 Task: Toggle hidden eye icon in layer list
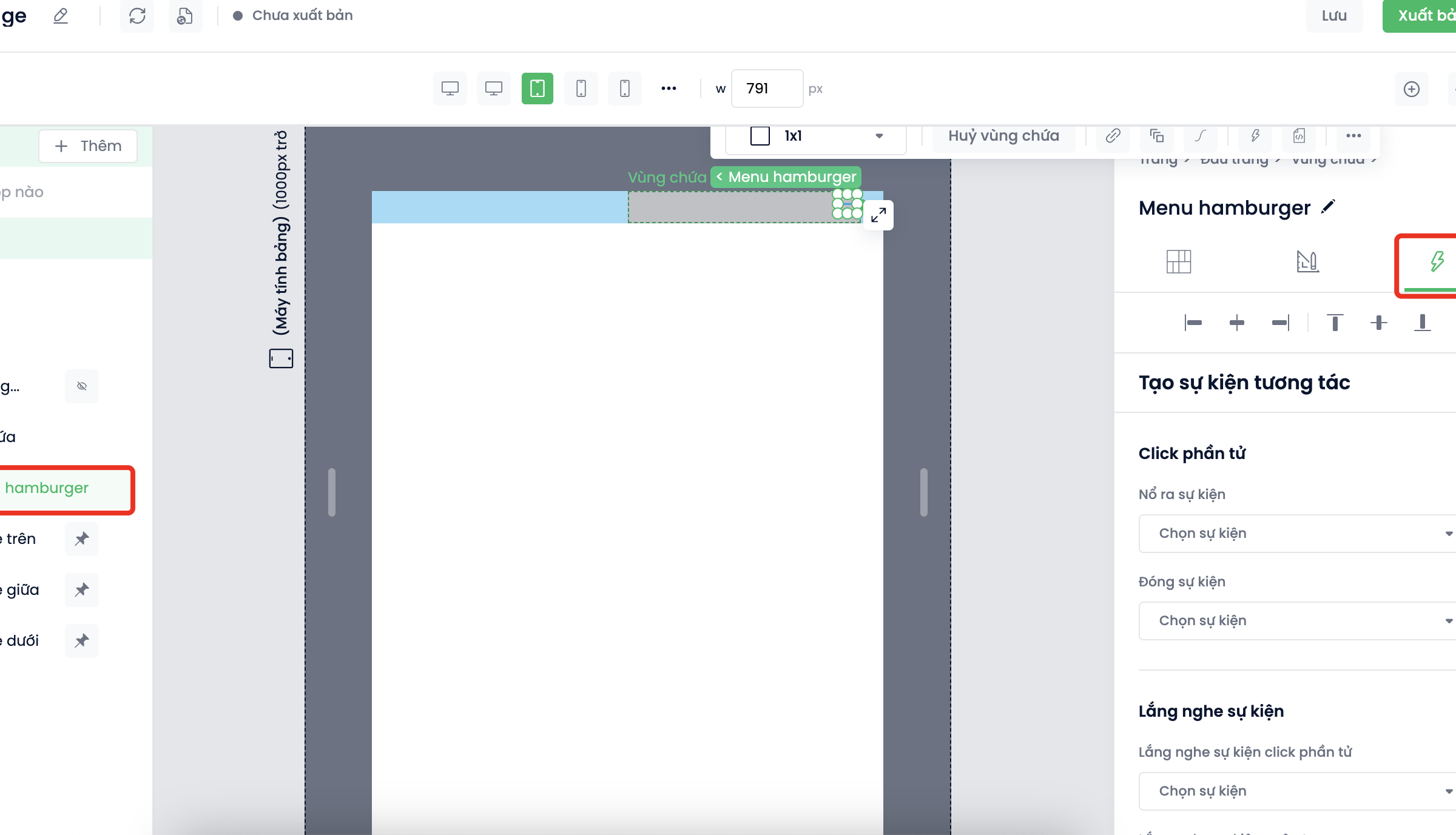point(82,386)
